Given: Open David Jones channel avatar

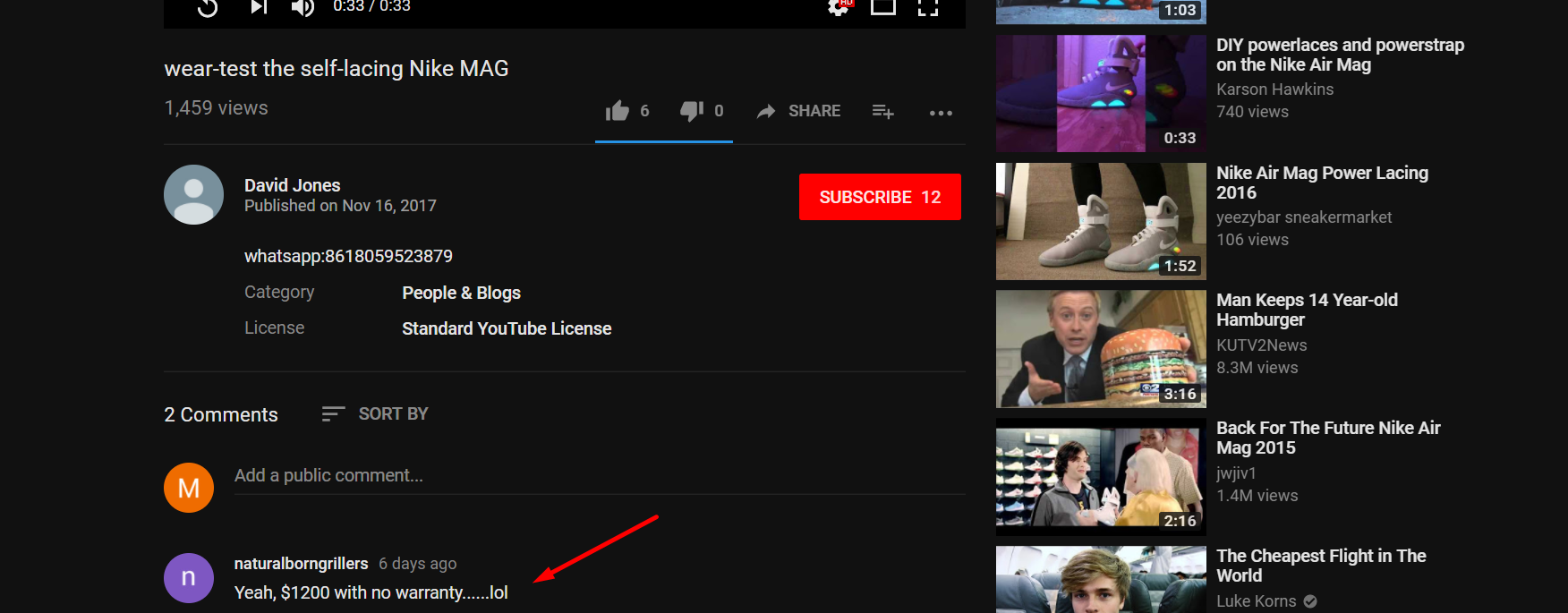Looking at the screenshot, I should pyautogui.click(x=193, y=194).
